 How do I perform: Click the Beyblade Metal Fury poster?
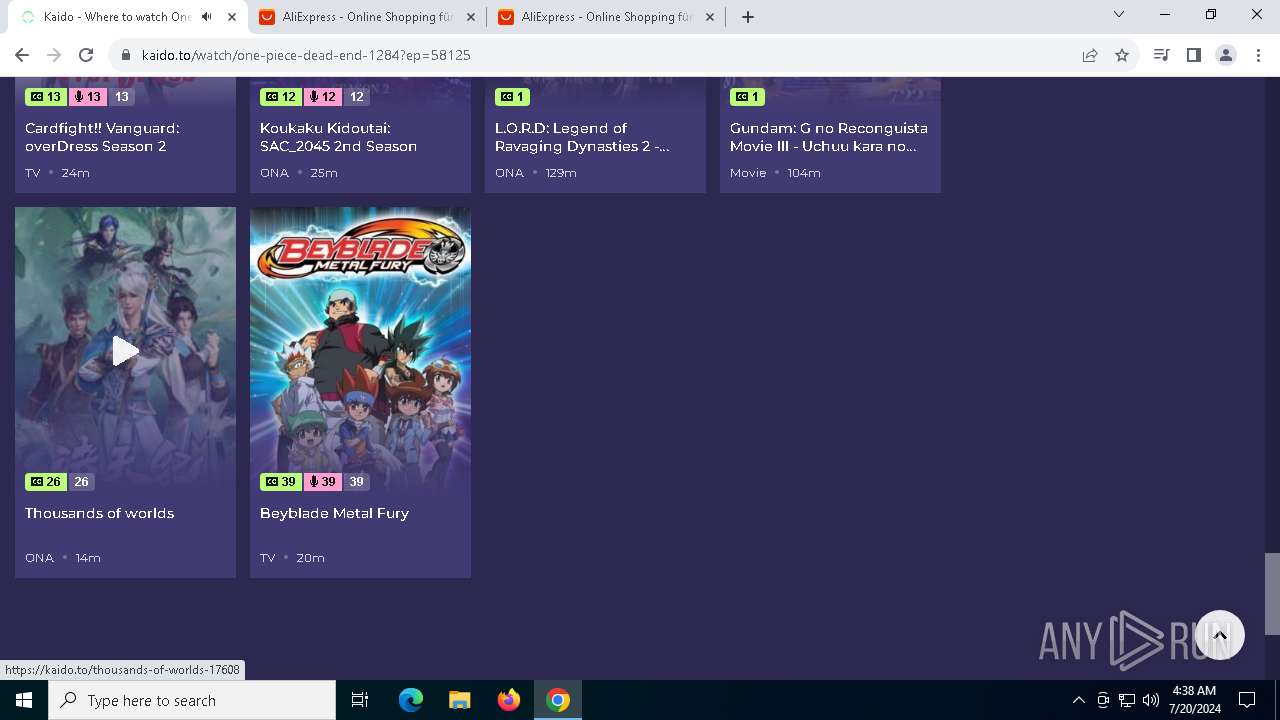[x=360, y=350]
